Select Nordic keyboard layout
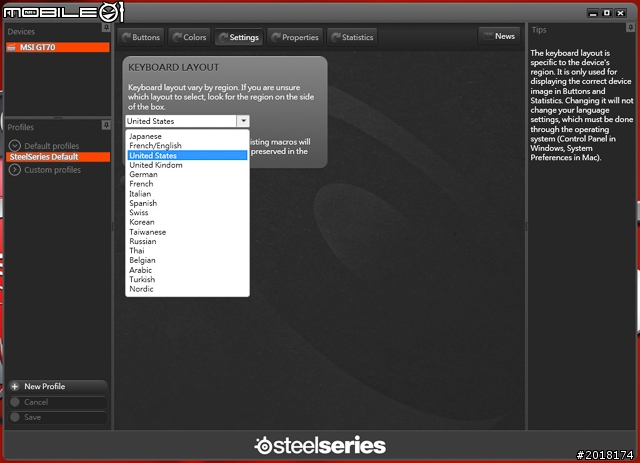This screenshot has height=463, width=640. [x=187, y=289]
